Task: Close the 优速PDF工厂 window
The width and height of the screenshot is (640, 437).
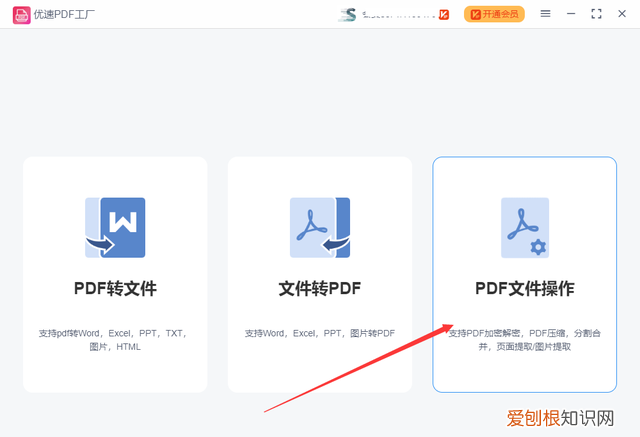Action: (x=622, y=14)
